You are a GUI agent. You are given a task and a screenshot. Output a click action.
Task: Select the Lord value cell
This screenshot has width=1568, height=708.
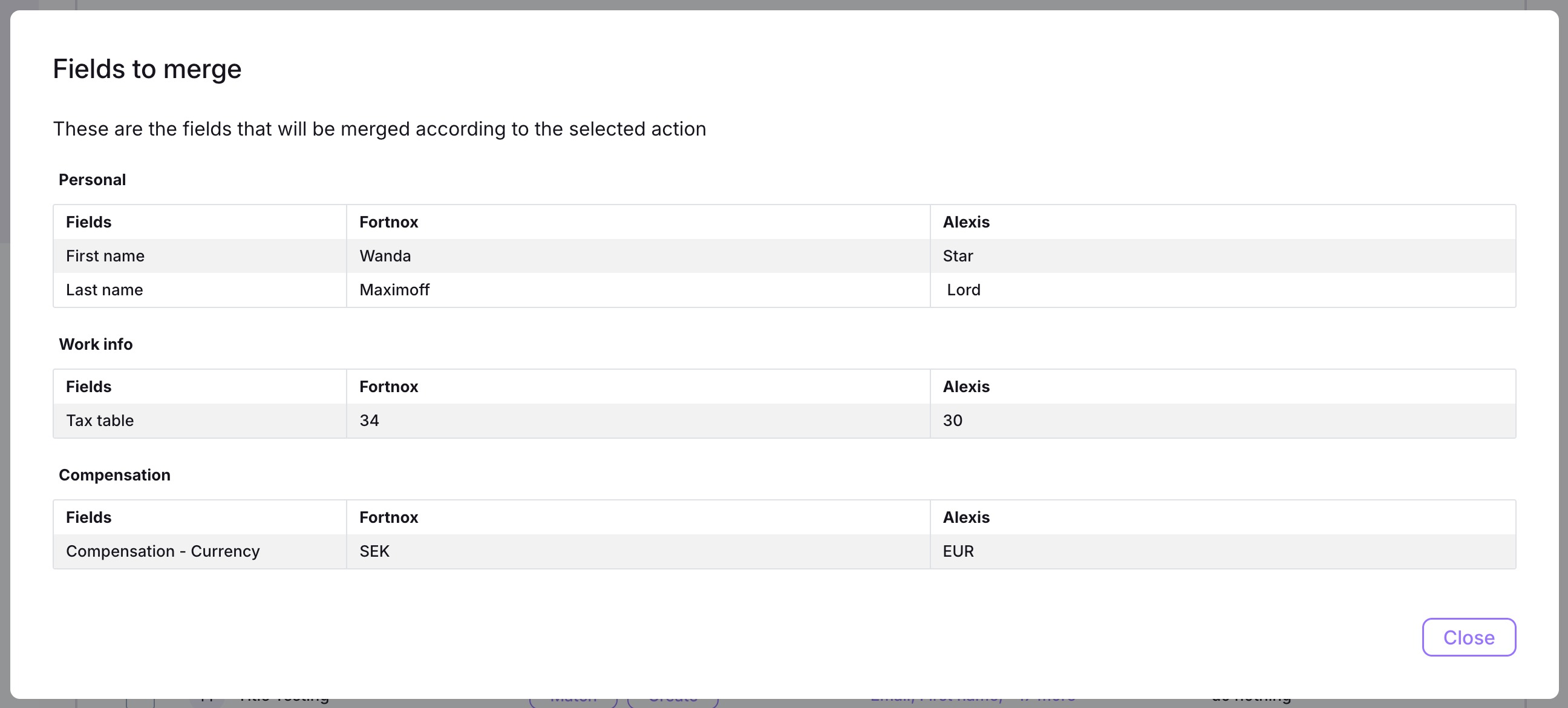coord(964,290)
